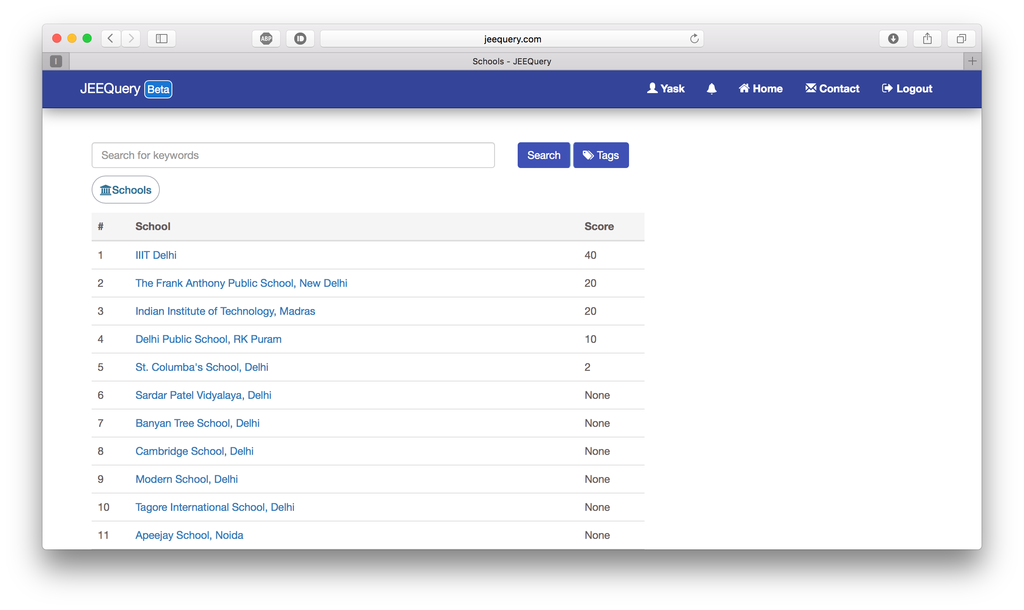Screen dimensions: 1024x610
Task: Click score 40 for IIIT Delhi
Action: point(590,255)
